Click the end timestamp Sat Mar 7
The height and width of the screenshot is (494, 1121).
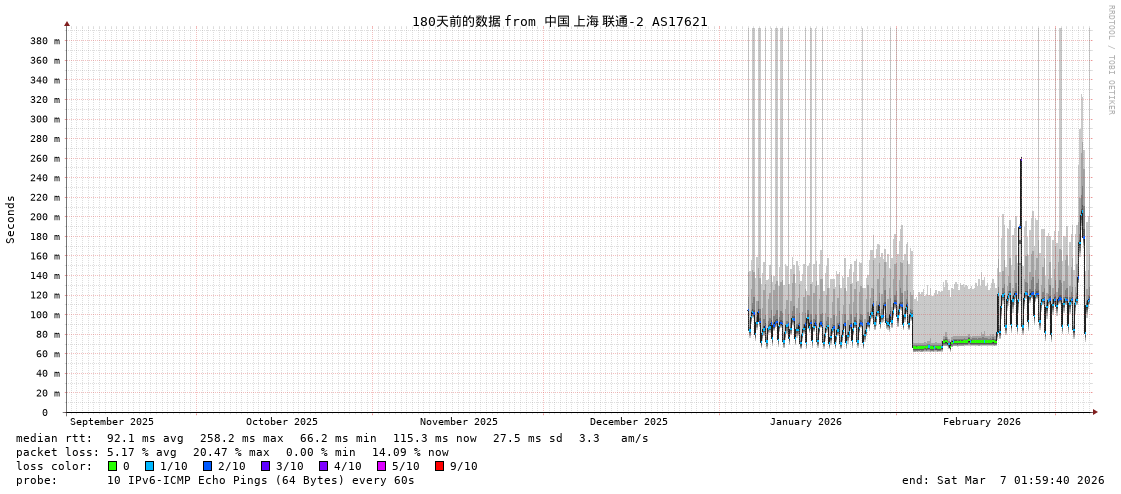(x=1002, y=480)
